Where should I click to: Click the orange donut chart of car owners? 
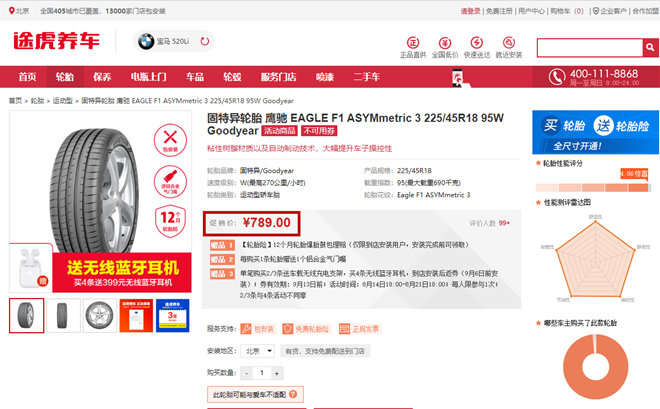coord(595,367)
